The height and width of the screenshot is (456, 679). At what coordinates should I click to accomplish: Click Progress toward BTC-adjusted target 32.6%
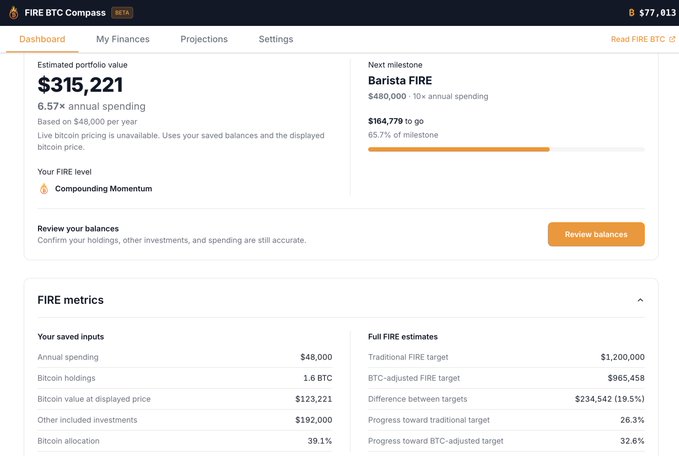(x=632, y=441)
